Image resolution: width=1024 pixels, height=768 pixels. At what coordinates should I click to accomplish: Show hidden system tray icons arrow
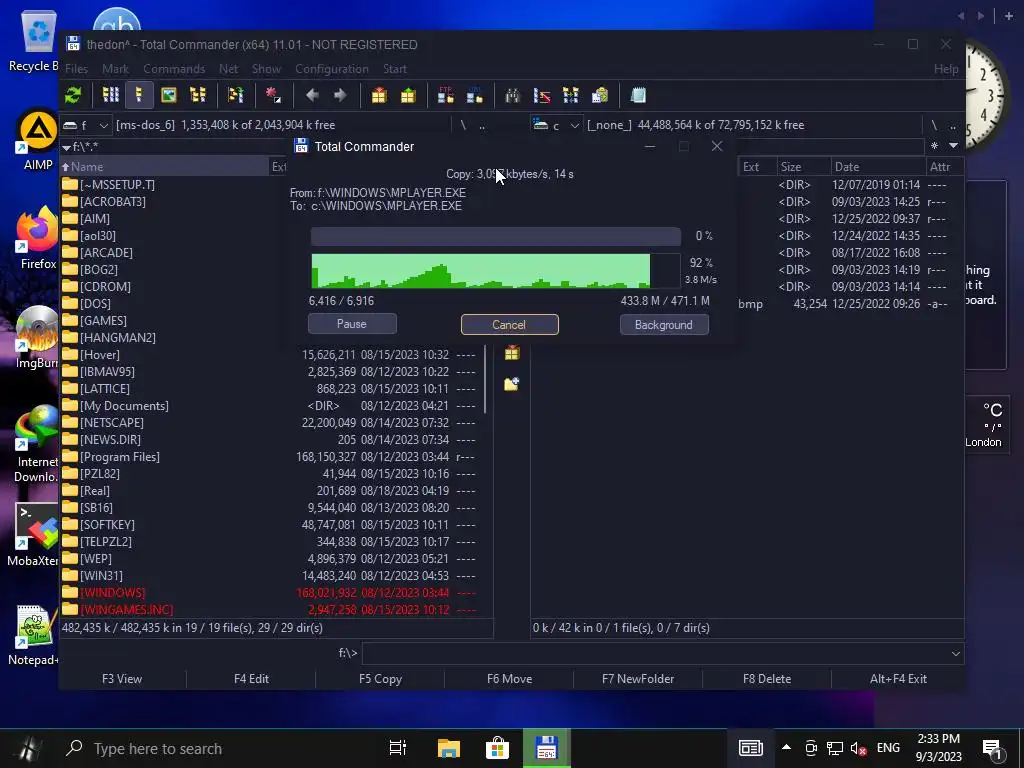click(786, 748)
